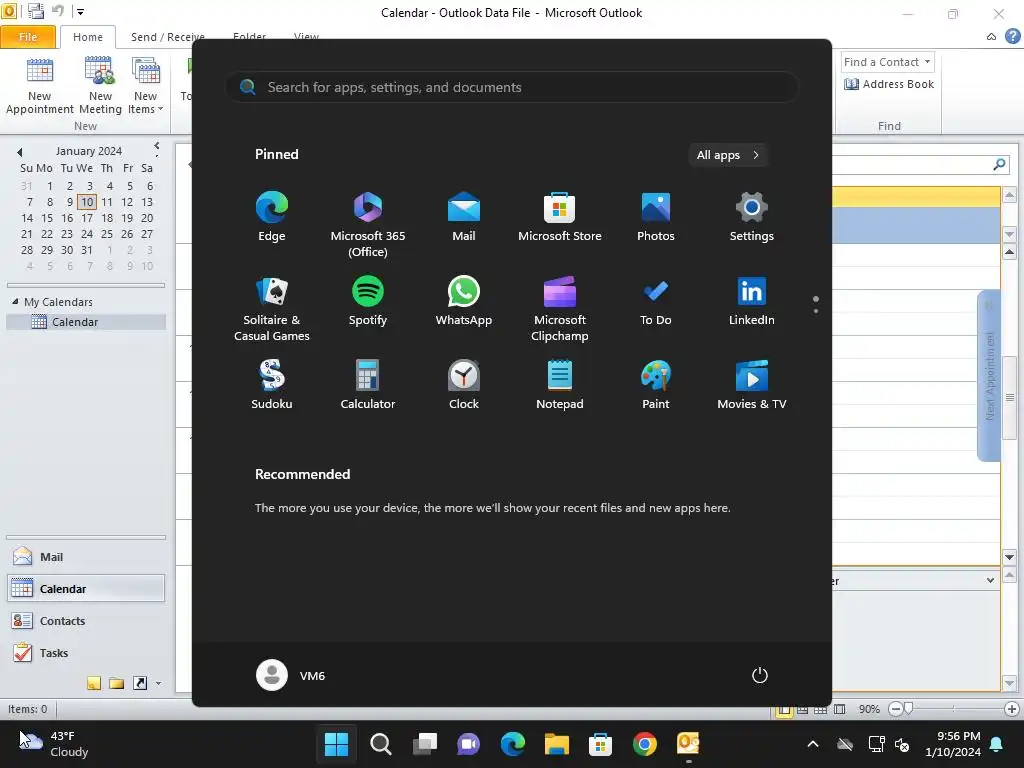Screen dimensions: 1024x768
Task: Launch the Paint app
Action: click(656, 385)
